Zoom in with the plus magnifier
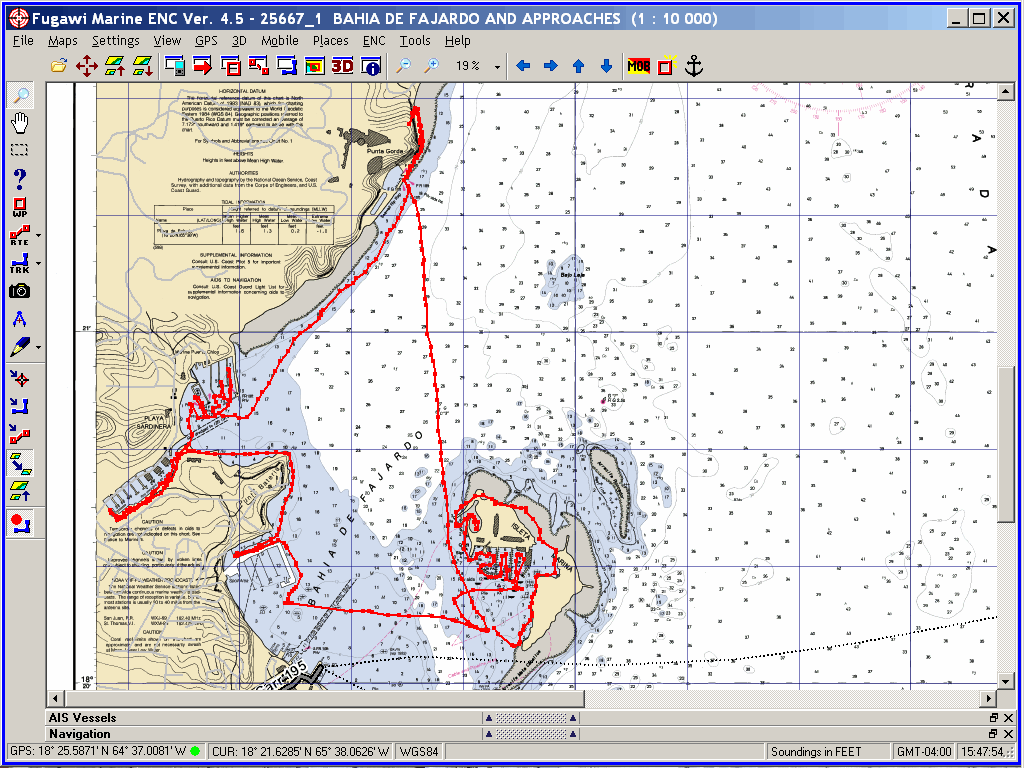Image resolution: width=1024 pixels, height=768 pixels. pyautogui.click(x=432, y=65)
